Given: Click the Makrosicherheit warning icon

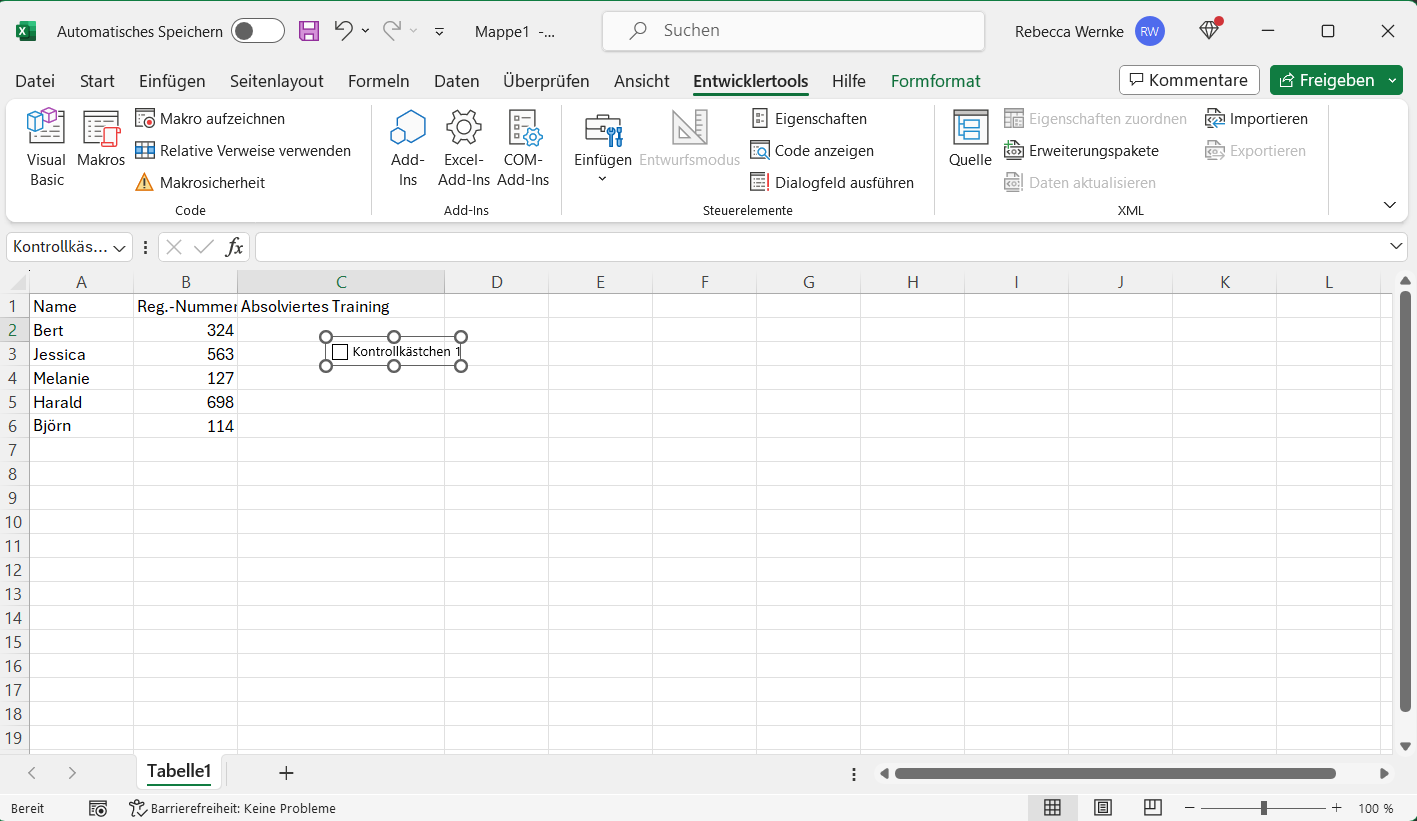Looking at the screenshot, I should (145, 183).
